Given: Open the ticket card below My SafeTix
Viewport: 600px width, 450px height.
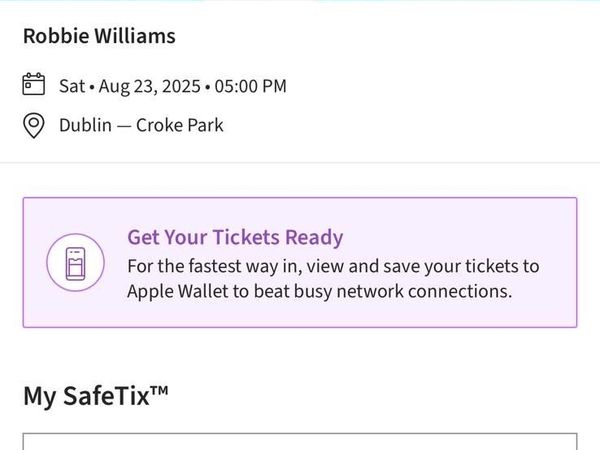Looking at the screenshot, I should point(300,442).
